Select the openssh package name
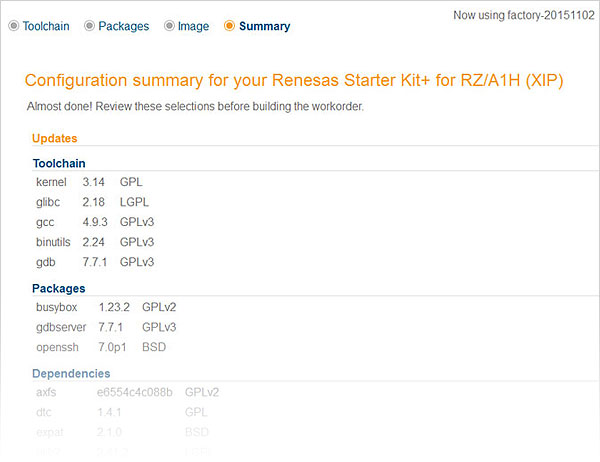 pyautogui.click(x=57, y=348)
